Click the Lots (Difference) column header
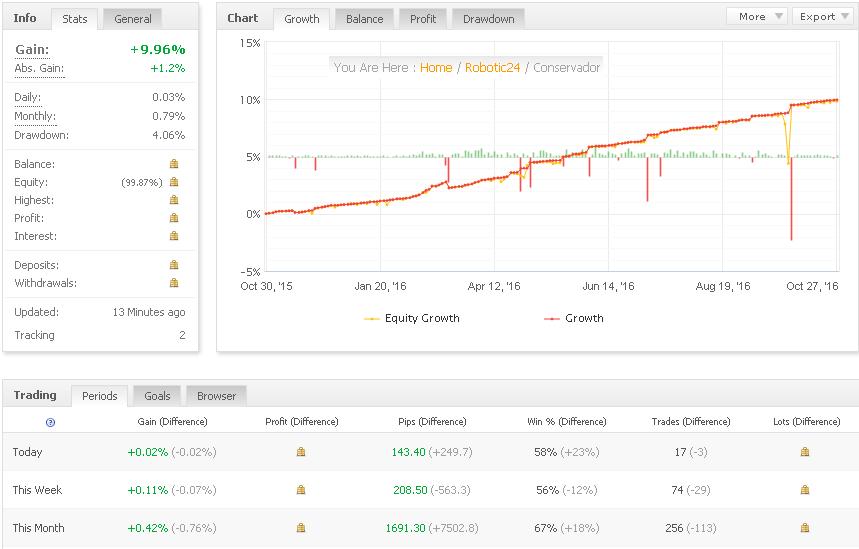Screen dimensions: 859x549 [806, 422]
